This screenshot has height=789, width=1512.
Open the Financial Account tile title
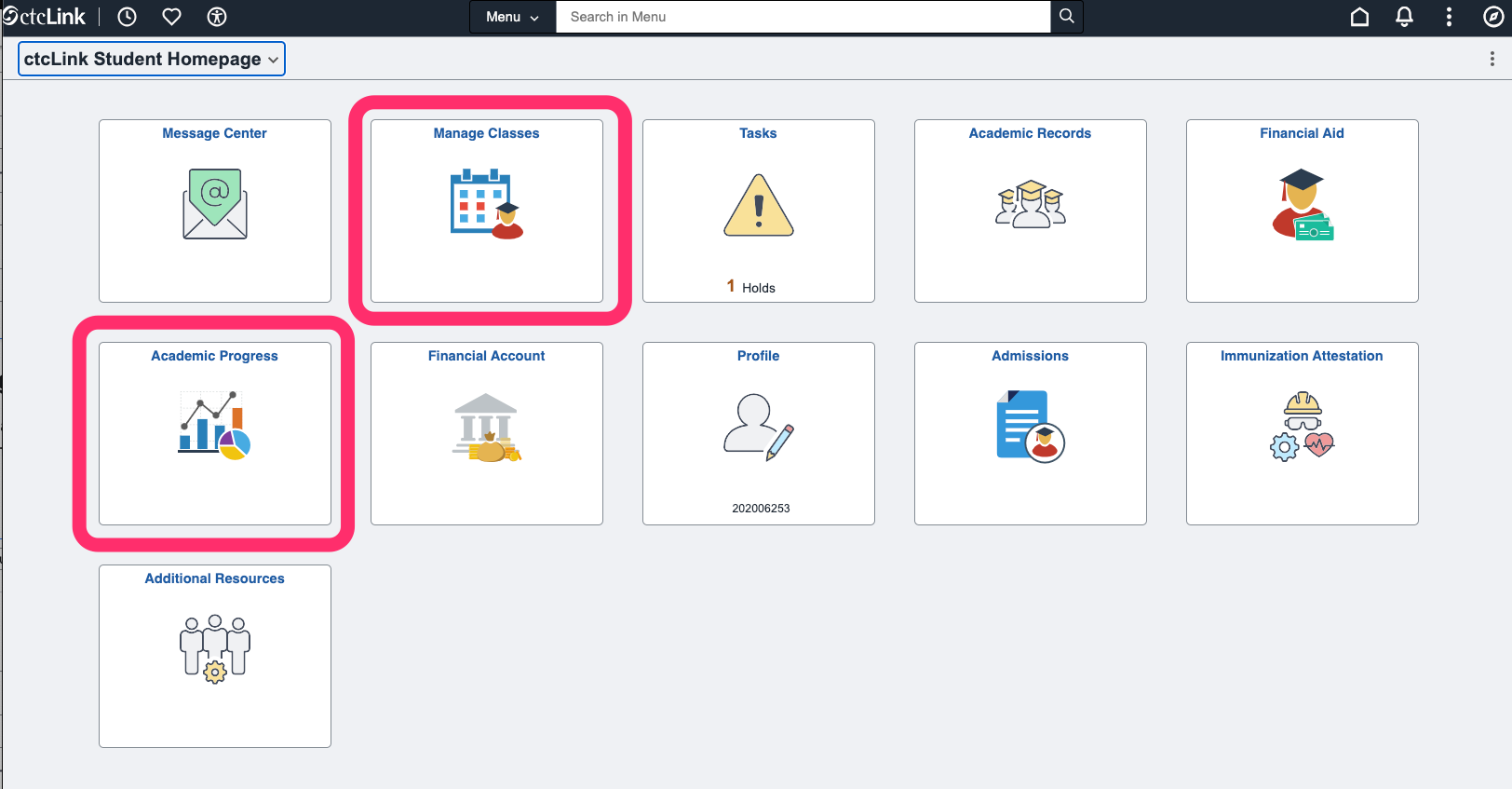(487, 356)
